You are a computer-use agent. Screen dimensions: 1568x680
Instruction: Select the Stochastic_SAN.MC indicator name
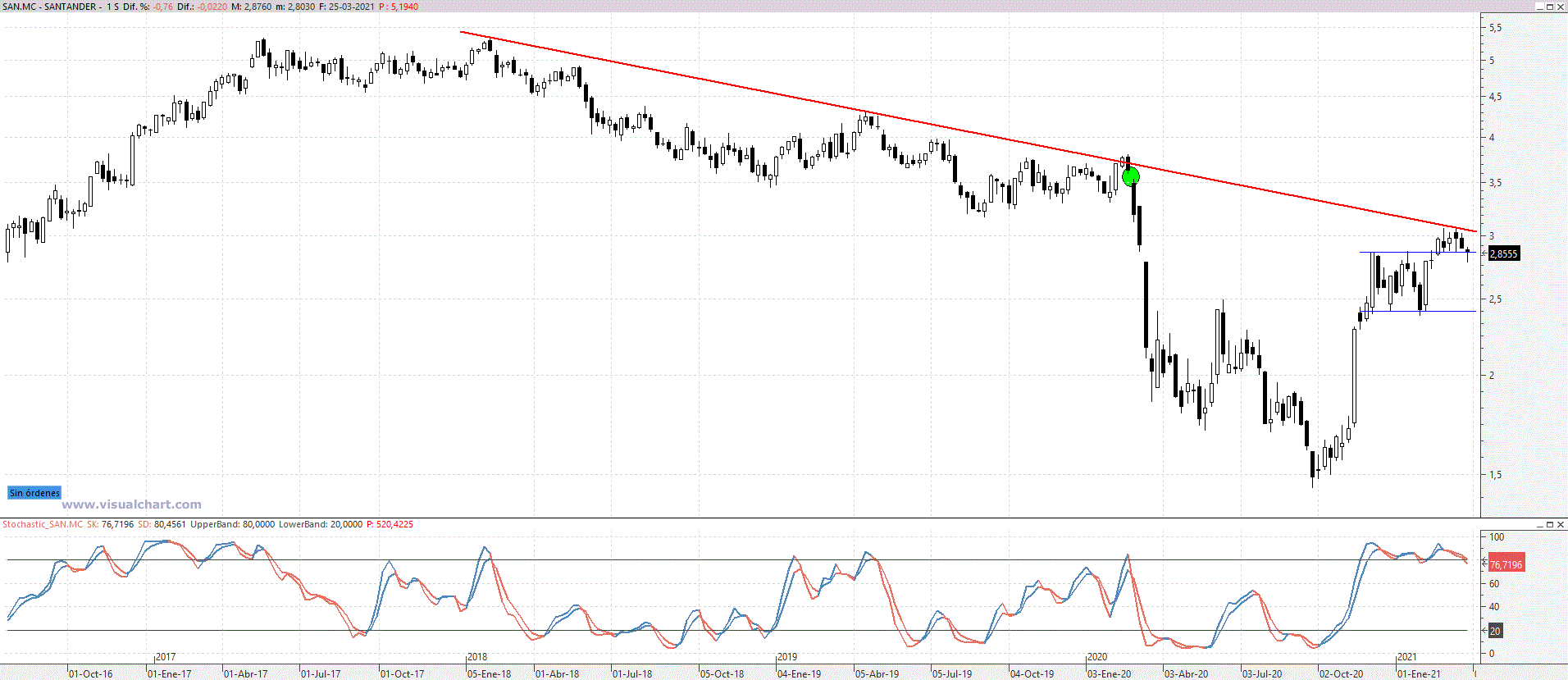(x=43, y=524)
